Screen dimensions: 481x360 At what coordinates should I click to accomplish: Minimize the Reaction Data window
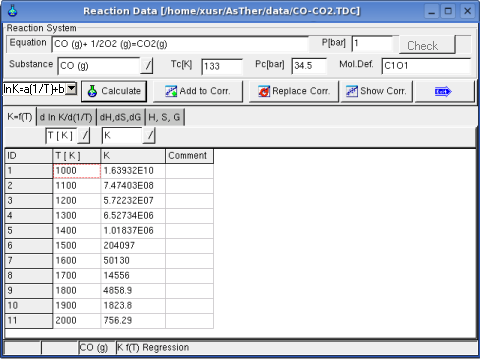point(432,11)
